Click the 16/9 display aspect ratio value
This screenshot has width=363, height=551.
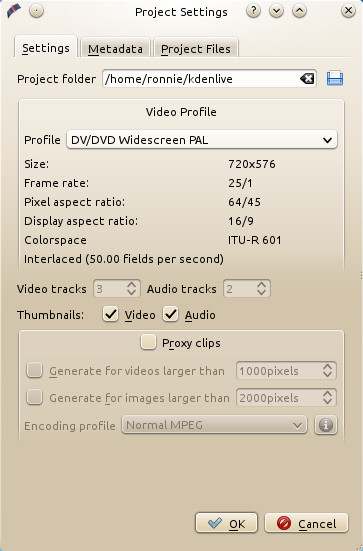click(x=241, y=221)
